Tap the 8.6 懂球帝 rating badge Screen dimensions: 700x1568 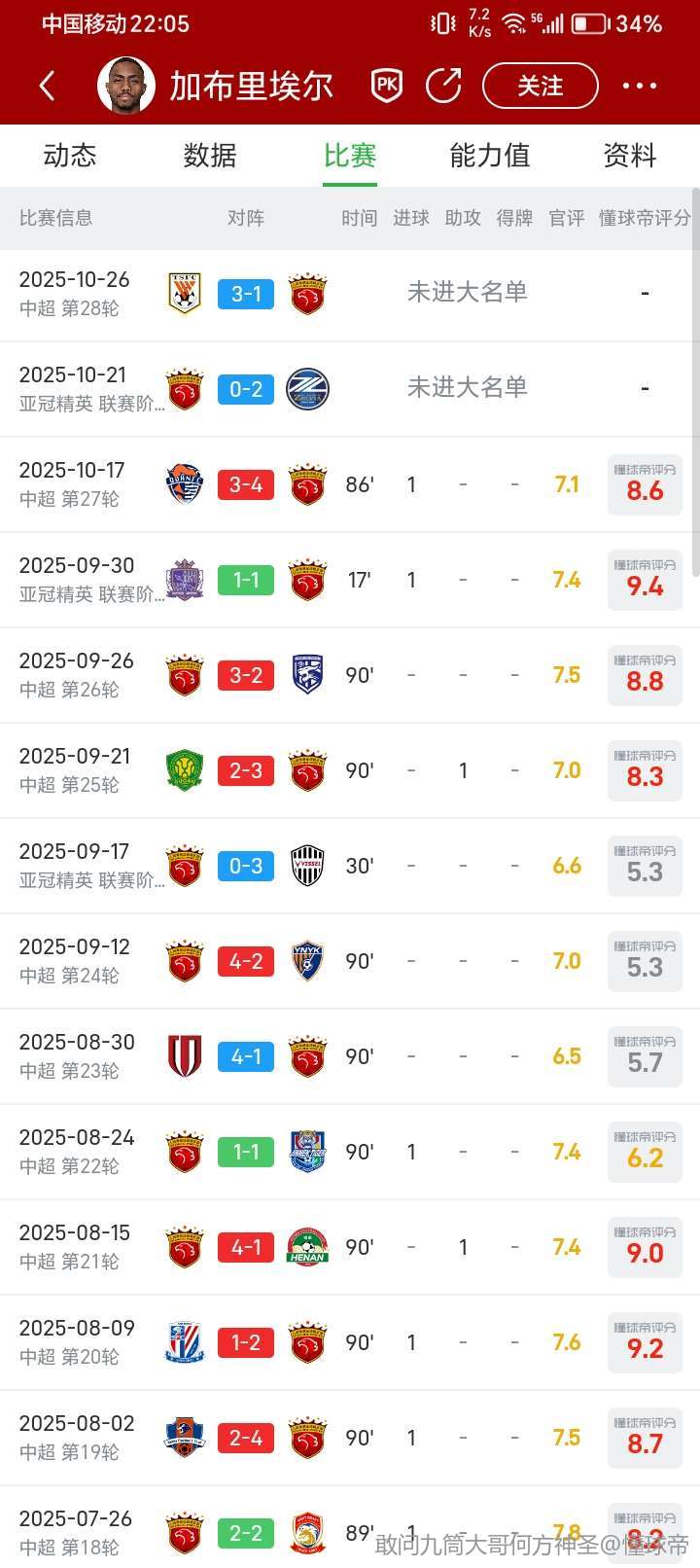(x=645, y=484)
